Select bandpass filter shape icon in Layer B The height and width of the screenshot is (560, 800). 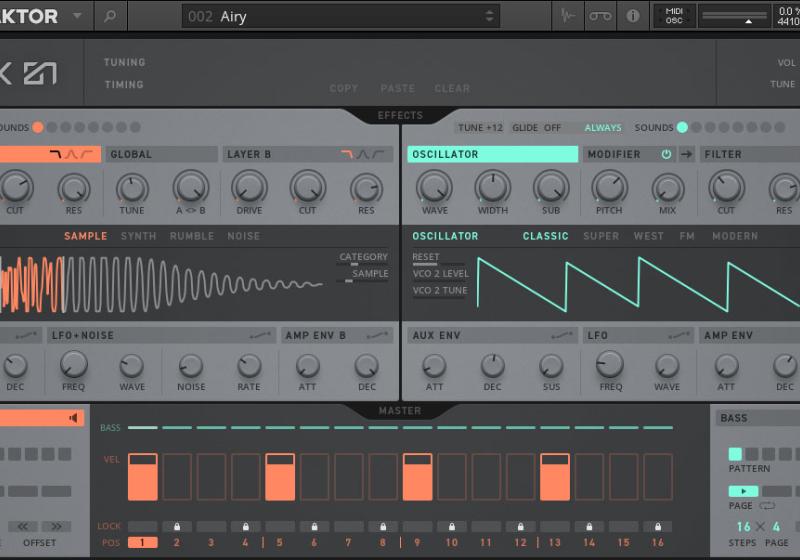tap(363, 154)
